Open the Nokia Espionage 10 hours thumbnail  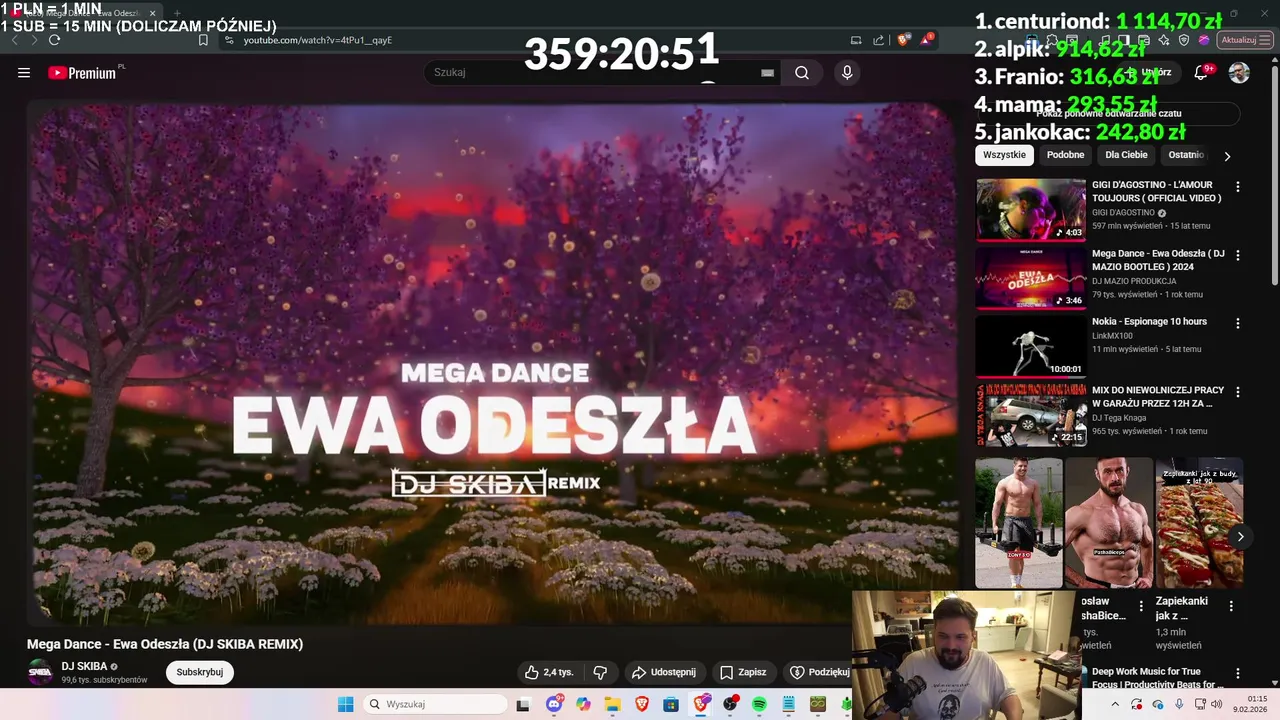click(1030, 346)
